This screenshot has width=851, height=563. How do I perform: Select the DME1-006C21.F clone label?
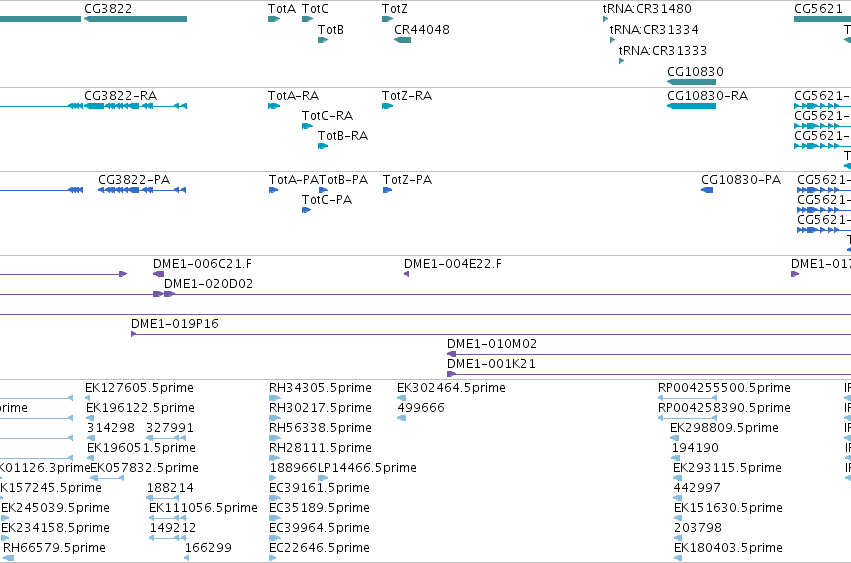tap(202, 264)
